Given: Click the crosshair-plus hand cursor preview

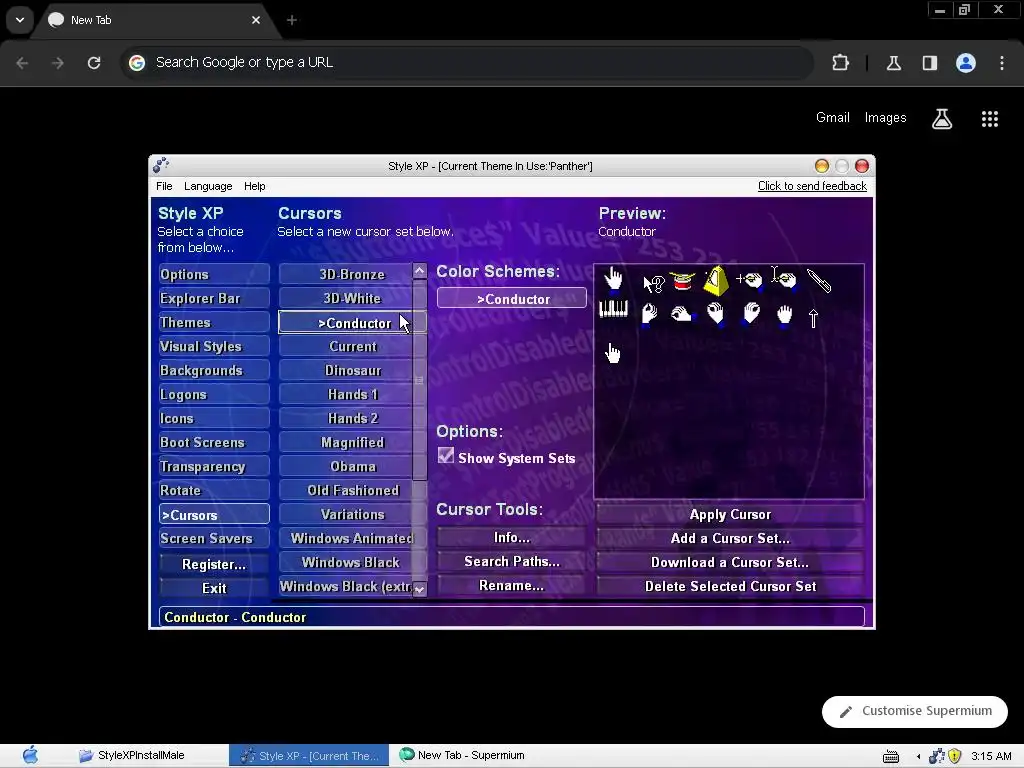Looking at the screenshot, I should click(x=749, y=280).
